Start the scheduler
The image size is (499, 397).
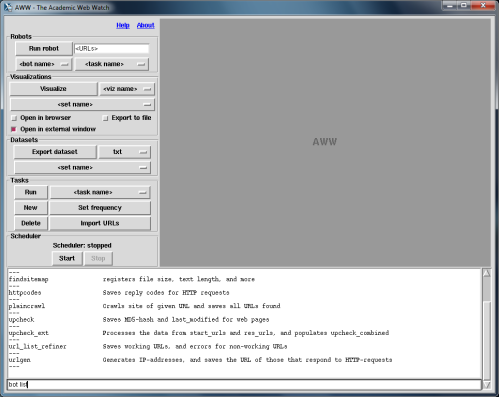pos(67,259)
